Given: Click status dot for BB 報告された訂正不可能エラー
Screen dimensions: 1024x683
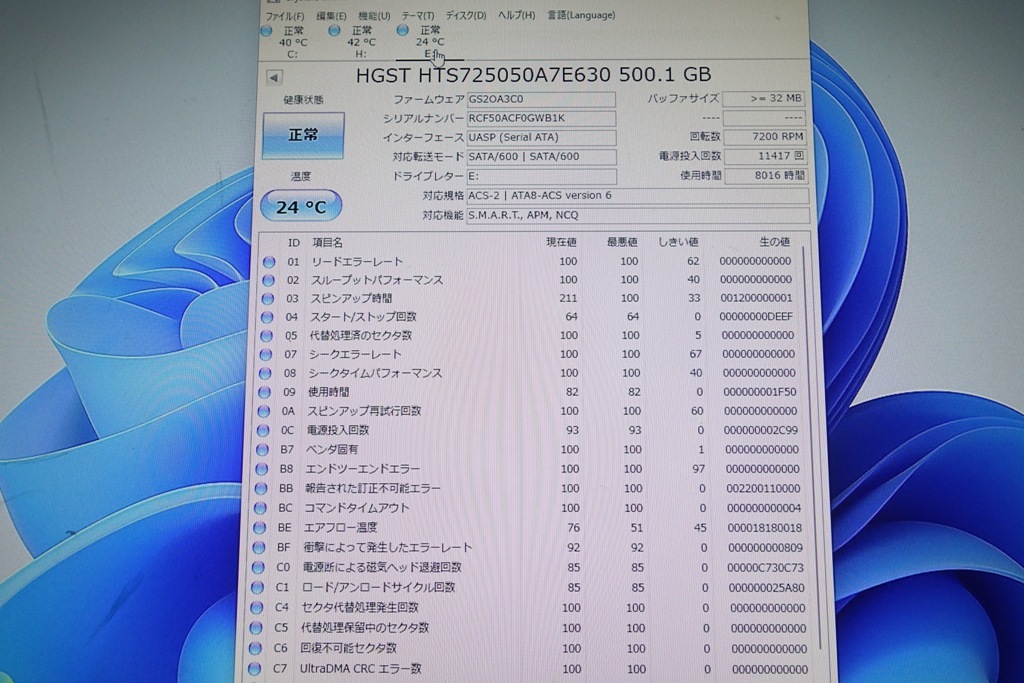Looking at the screenshot, I should click(261, 488).
